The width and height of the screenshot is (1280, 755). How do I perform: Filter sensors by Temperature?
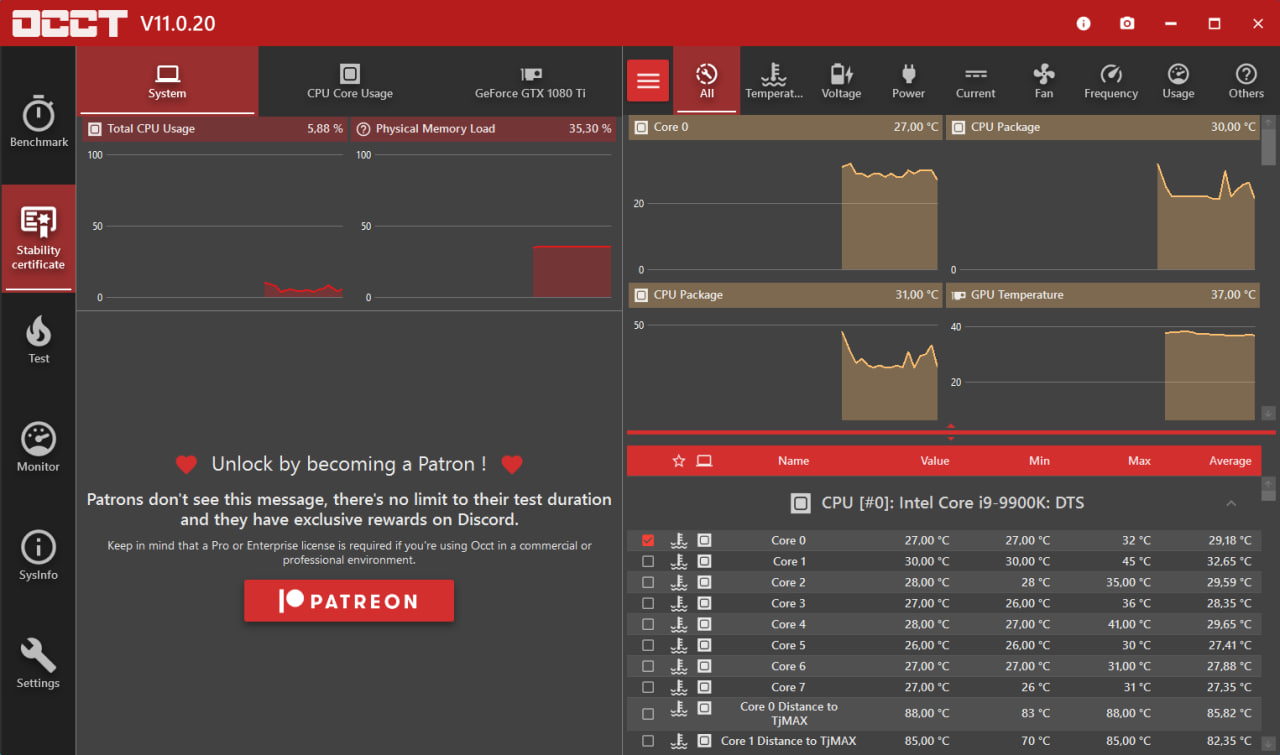click(x=773, y=80)
